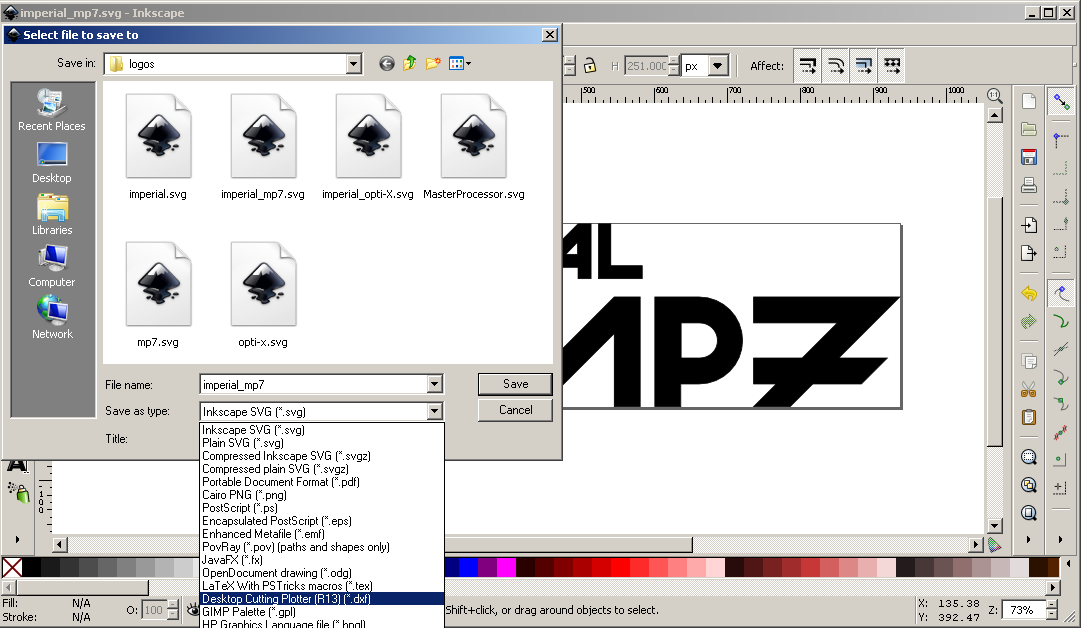Click the Save button
This screenshot has width=1081, height=628.
515,384
